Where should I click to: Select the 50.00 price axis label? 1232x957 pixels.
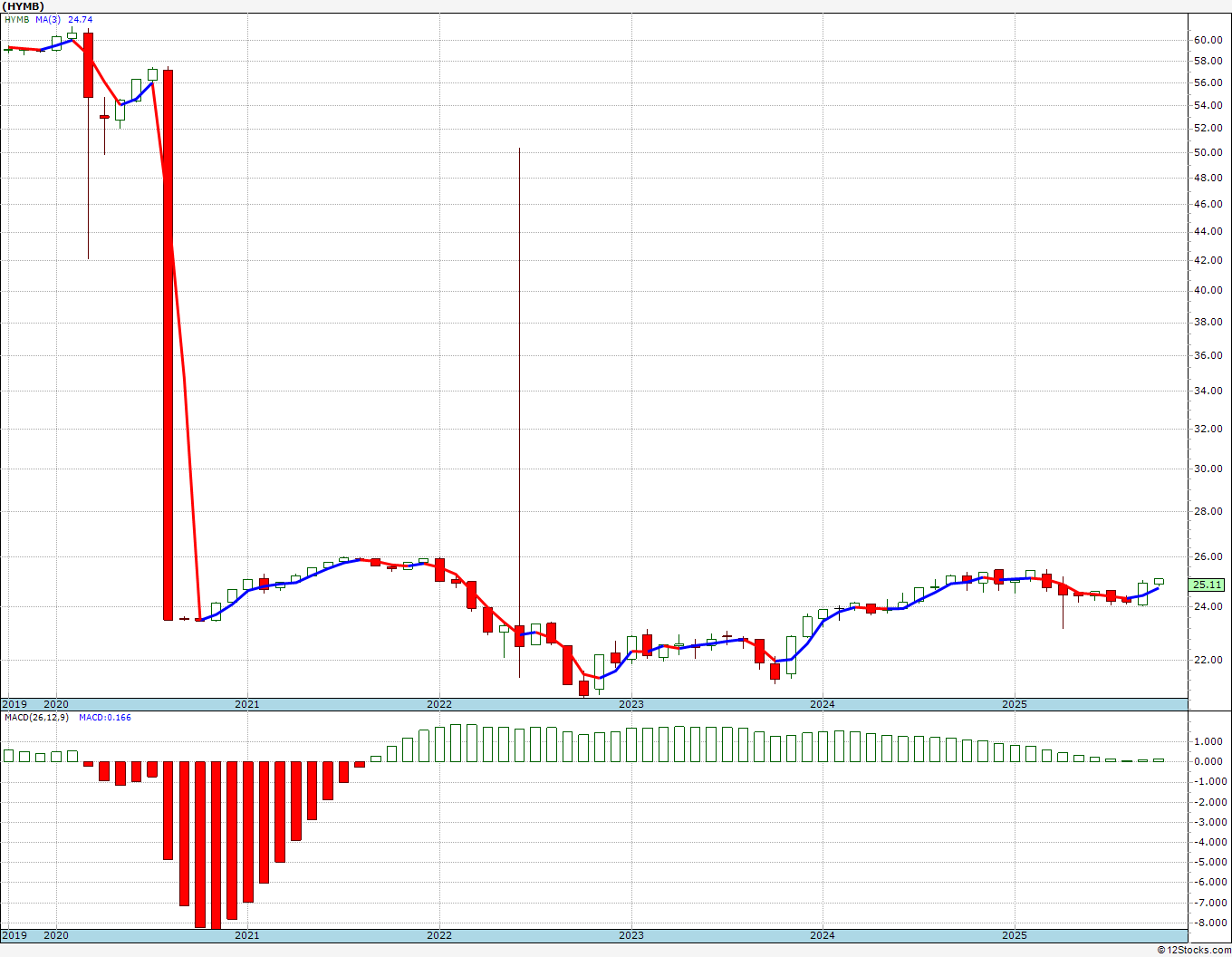pos(1208,152)
